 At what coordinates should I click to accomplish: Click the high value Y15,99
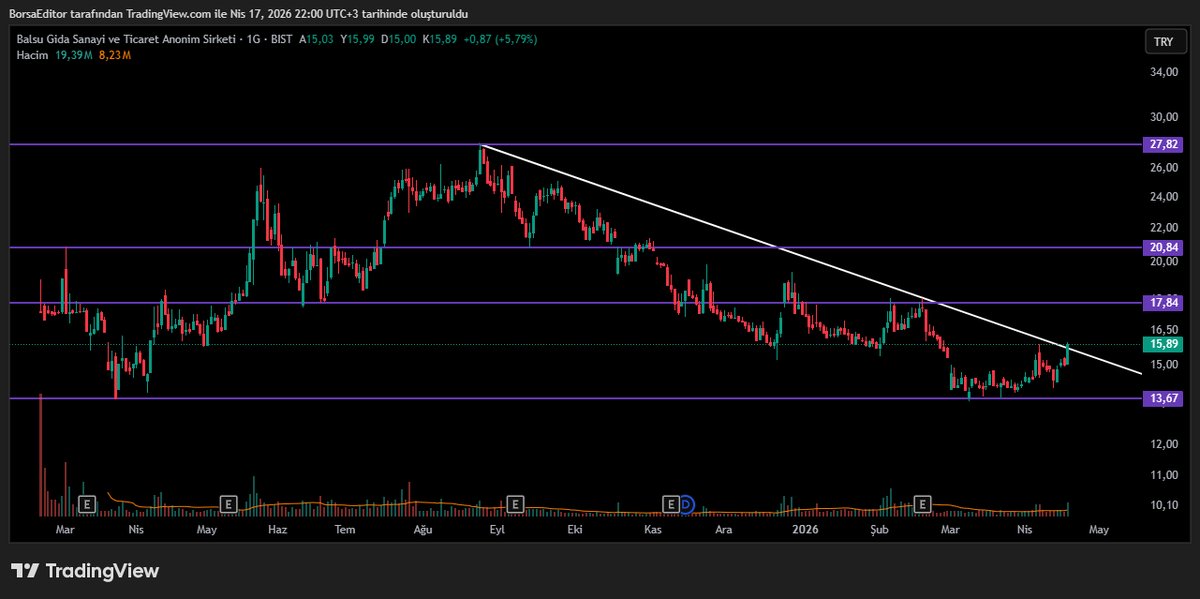(x=356, y=39)
